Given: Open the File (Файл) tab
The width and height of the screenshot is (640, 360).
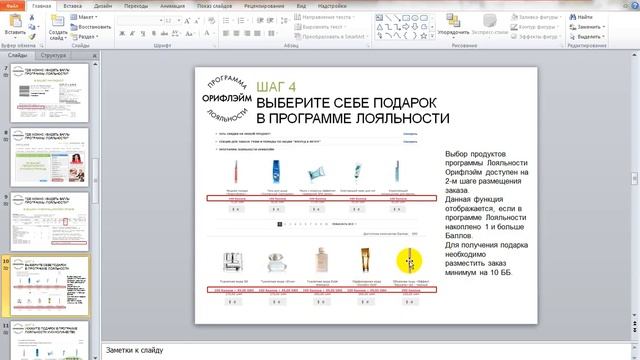Looking at the screenshot, I should (12, 6).
